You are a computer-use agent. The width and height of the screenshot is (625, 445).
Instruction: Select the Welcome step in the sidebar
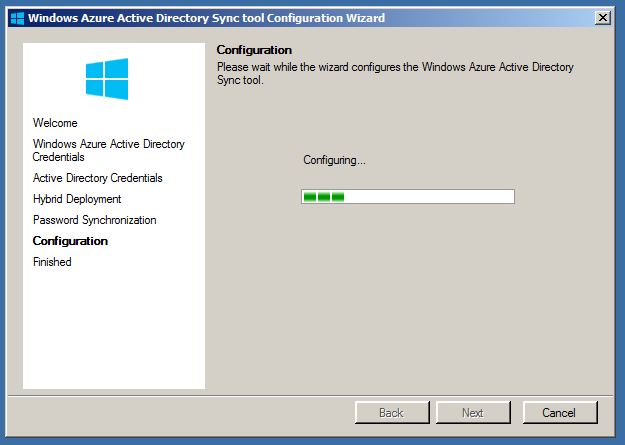coord(55,123)
